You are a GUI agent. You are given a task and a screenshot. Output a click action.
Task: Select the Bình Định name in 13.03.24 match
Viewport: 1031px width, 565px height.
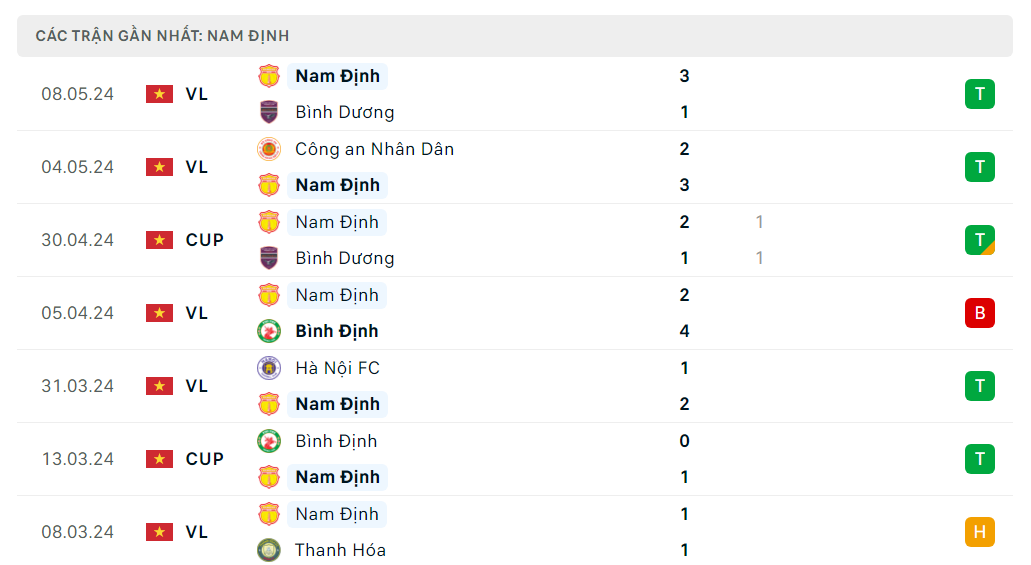[336, 441]
